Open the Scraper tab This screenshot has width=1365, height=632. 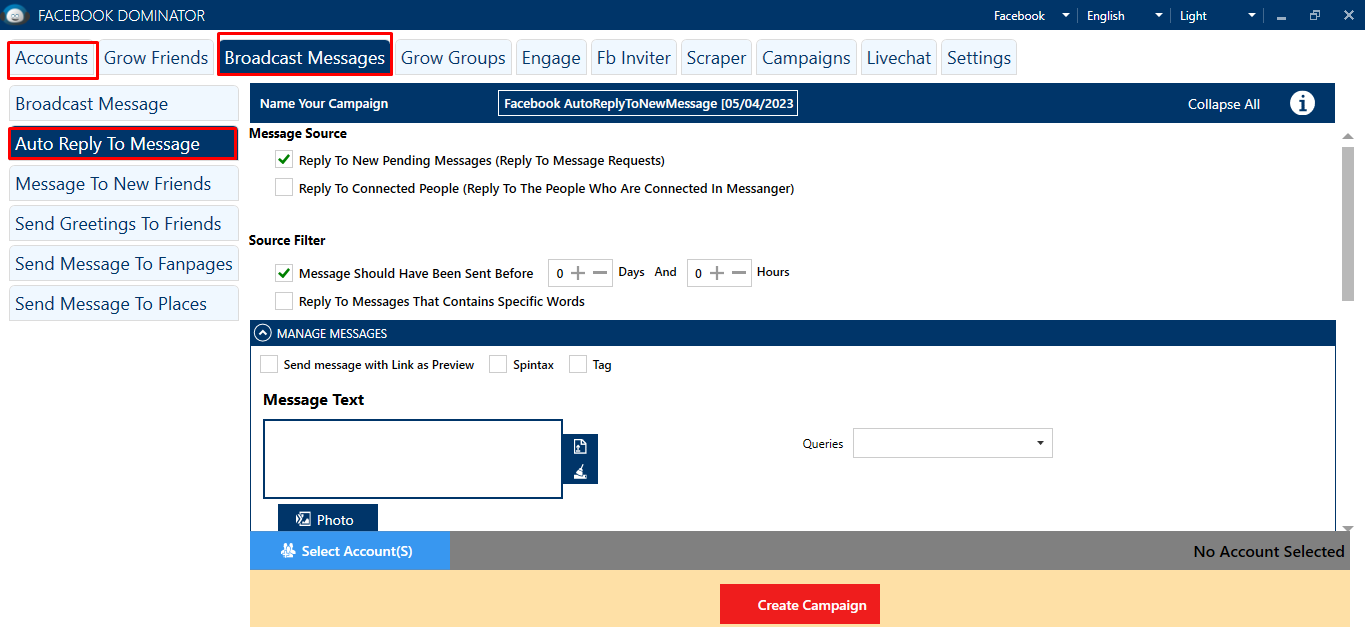(x=716, y=58)
